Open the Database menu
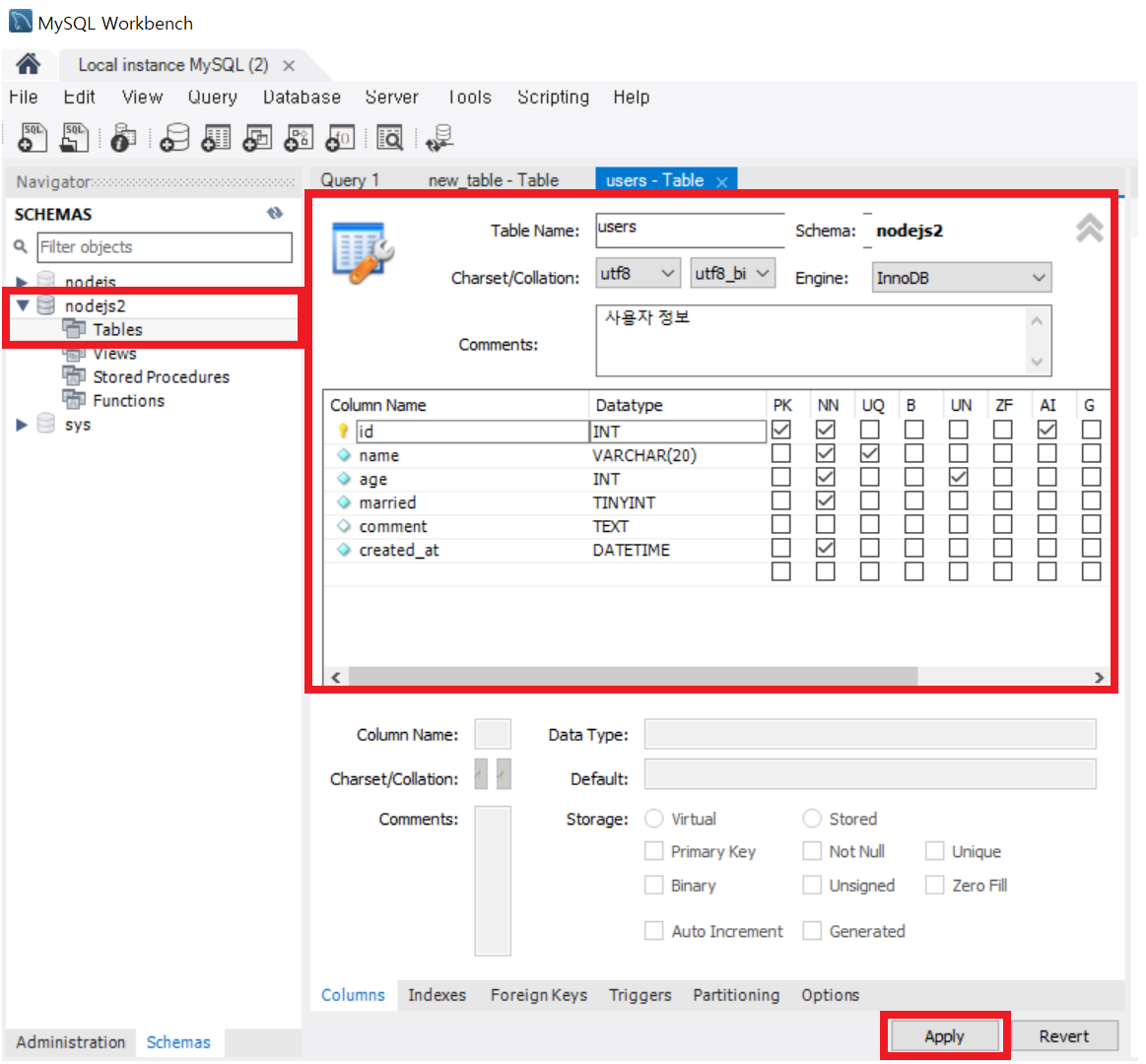1146x1064 pixels. [x=302, y=98]
